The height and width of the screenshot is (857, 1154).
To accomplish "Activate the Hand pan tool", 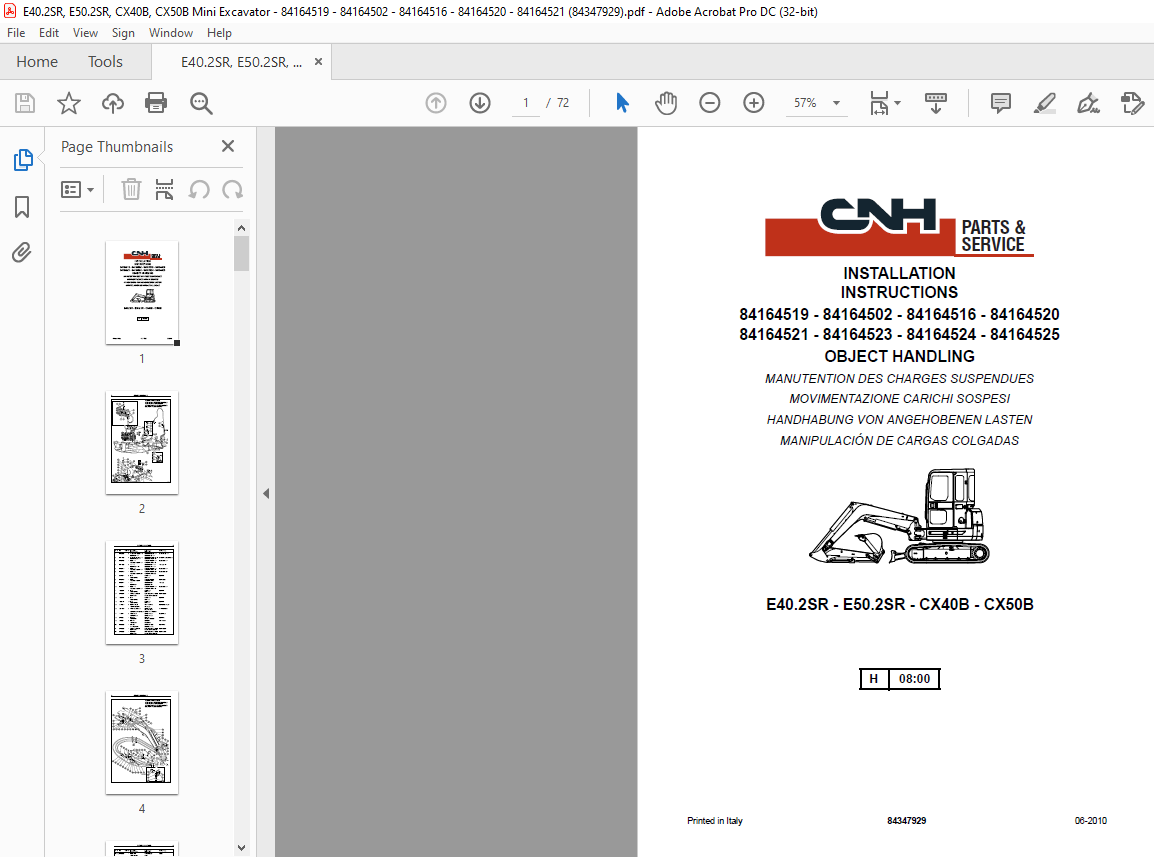I will 666,103.
